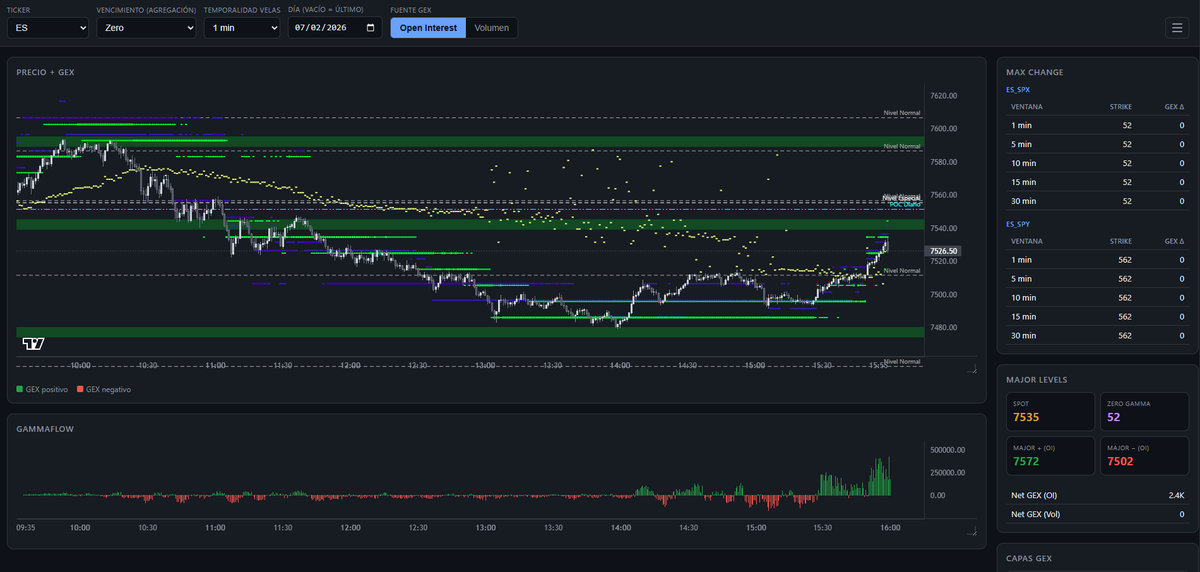1200x572 pixels.
Task: Click the 13:00 price chart time label
Action: (x=485, y=366)
